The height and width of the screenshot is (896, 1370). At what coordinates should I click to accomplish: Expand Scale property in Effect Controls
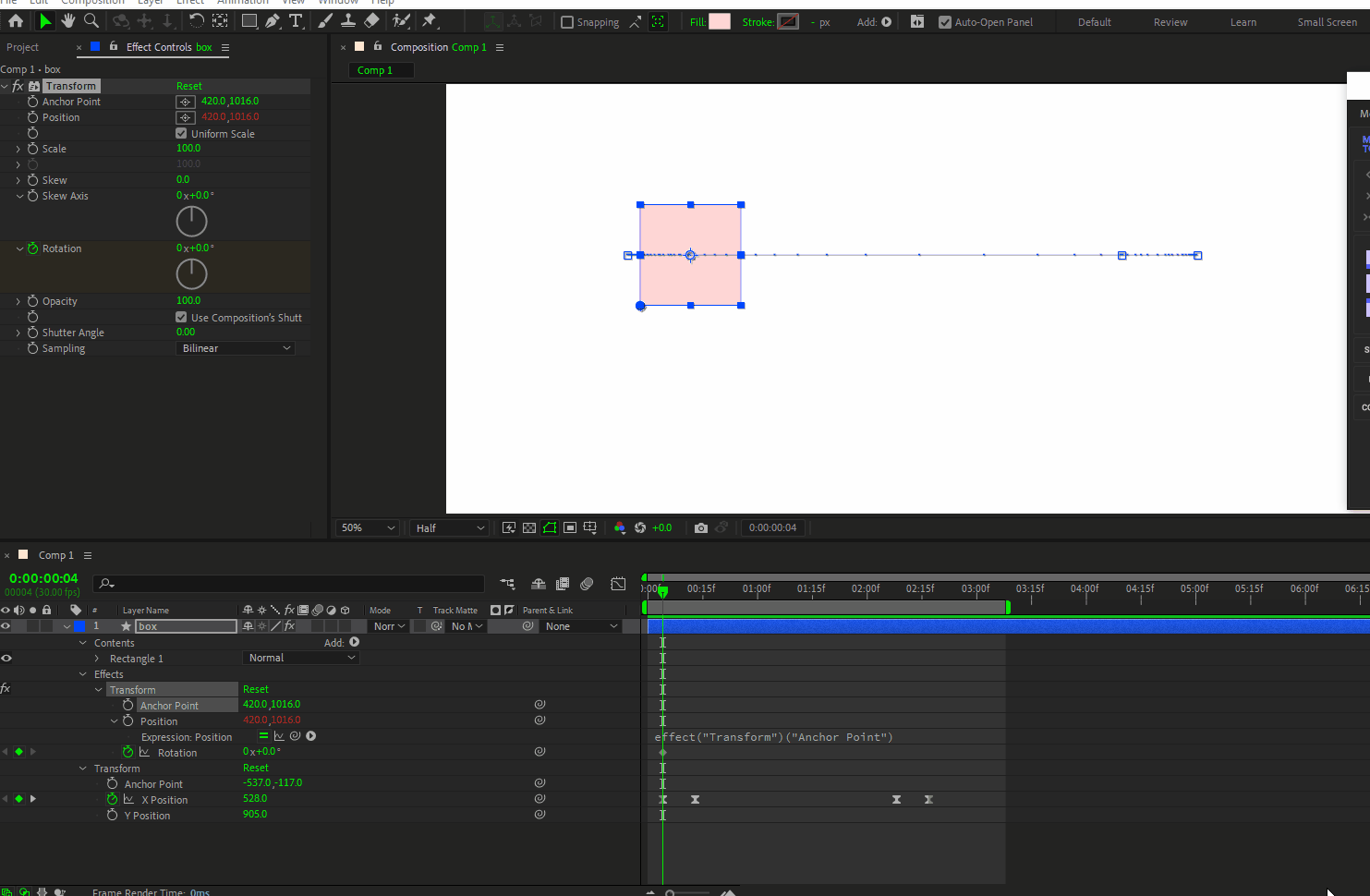(x=18, y=149)
